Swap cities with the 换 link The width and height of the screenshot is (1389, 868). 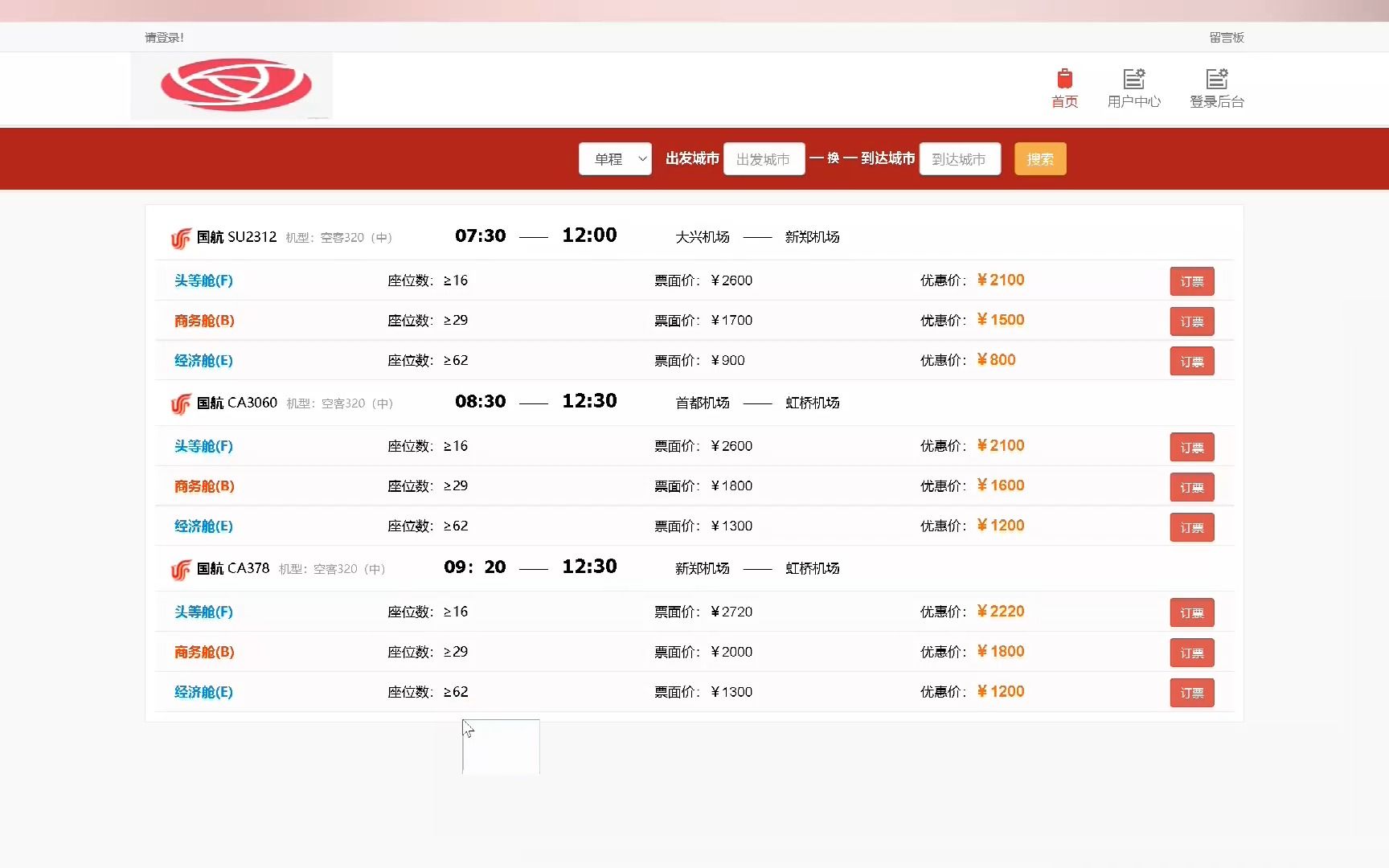pos(833,158)
